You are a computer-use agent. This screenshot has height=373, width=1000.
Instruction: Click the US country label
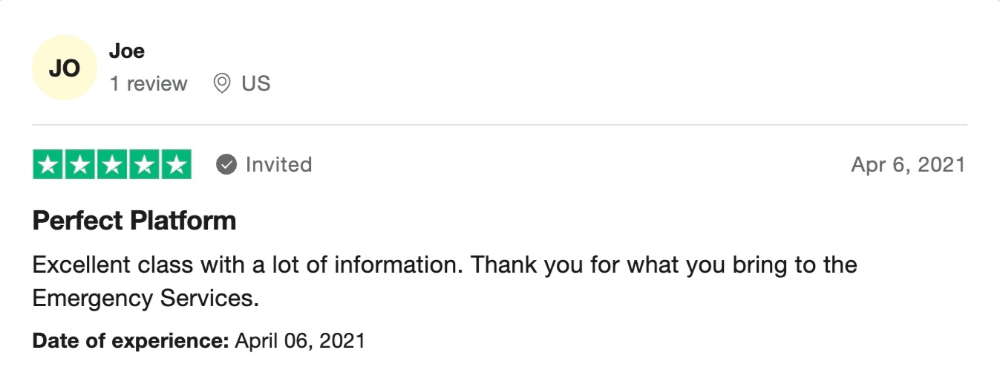pyautogui.click(x=256, y=84)
